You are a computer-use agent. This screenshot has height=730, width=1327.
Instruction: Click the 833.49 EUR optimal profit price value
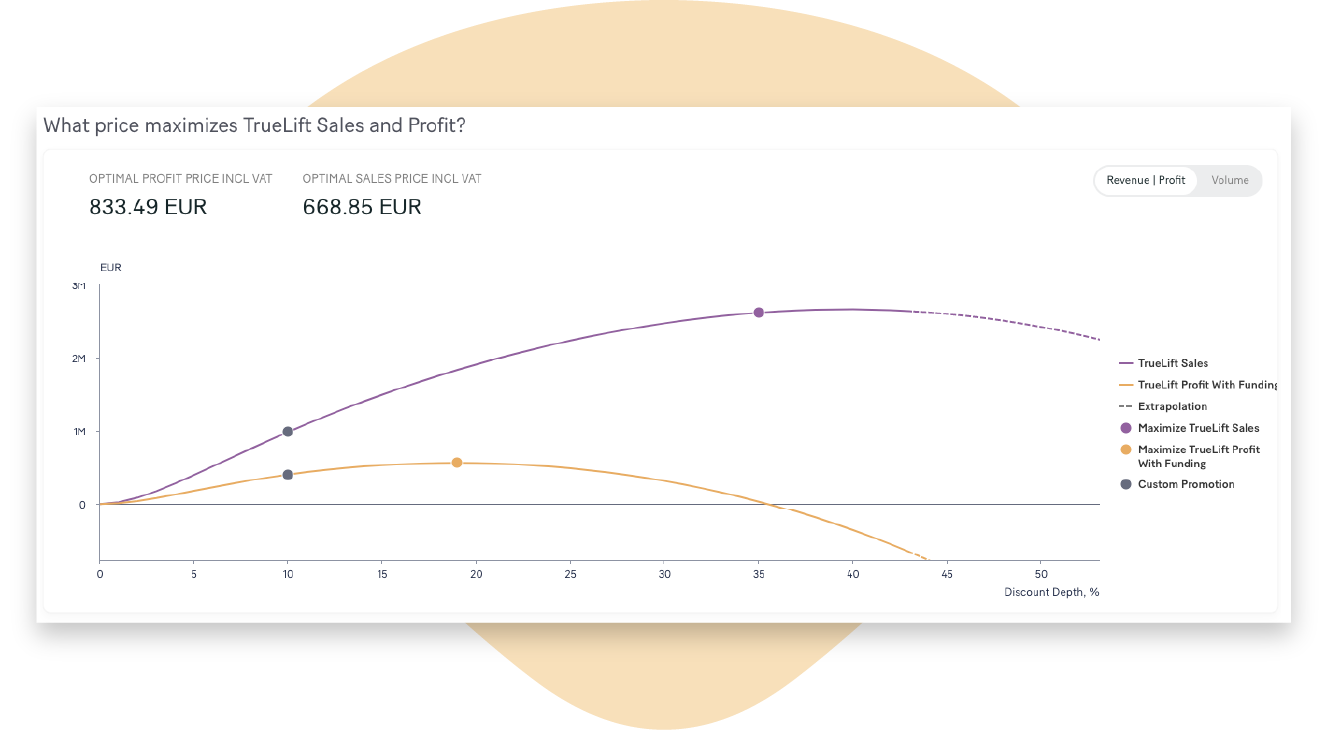pos(148,208)
